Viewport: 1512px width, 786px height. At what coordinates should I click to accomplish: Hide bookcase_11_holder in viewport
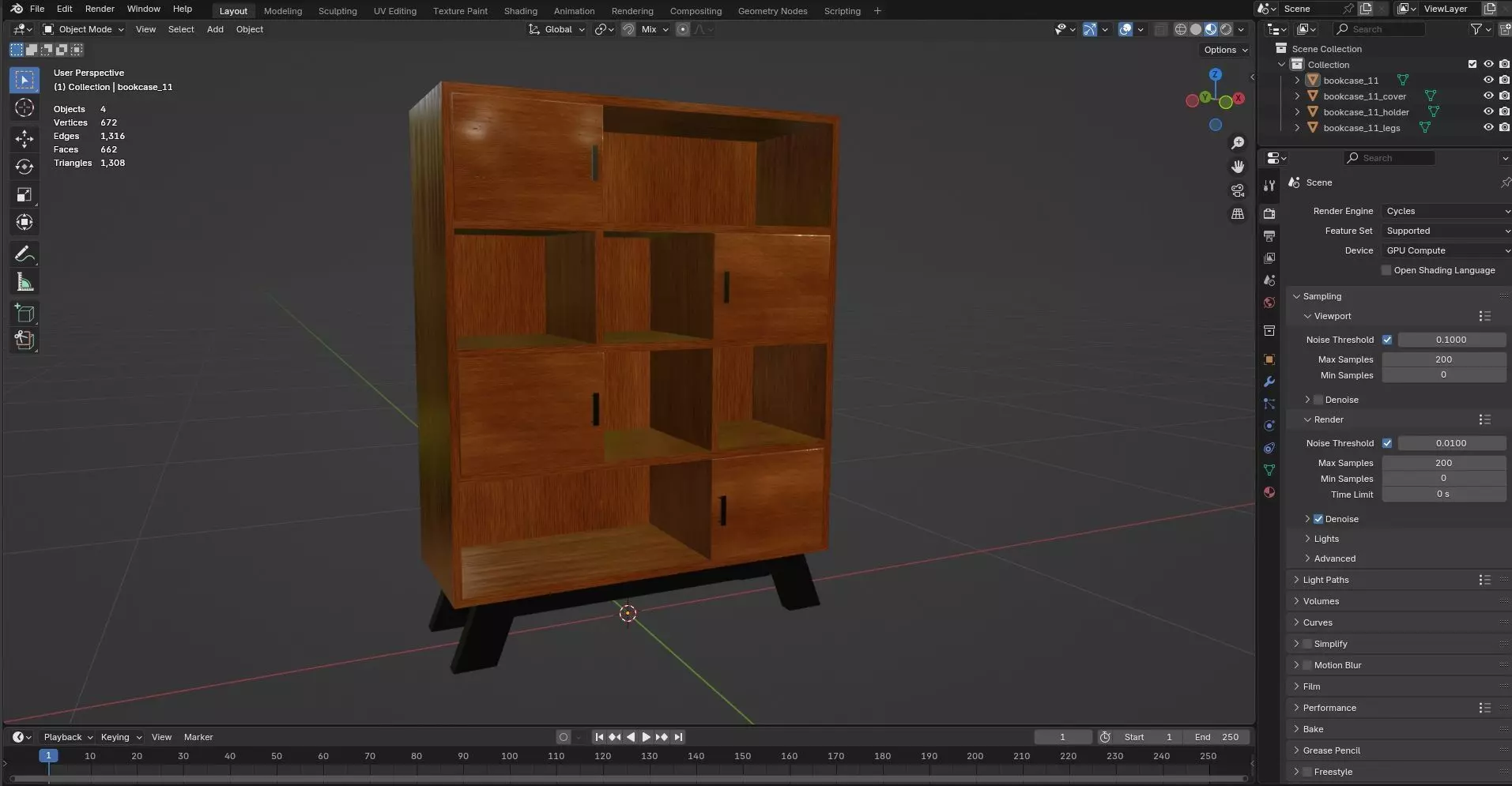coord(1488,111)
